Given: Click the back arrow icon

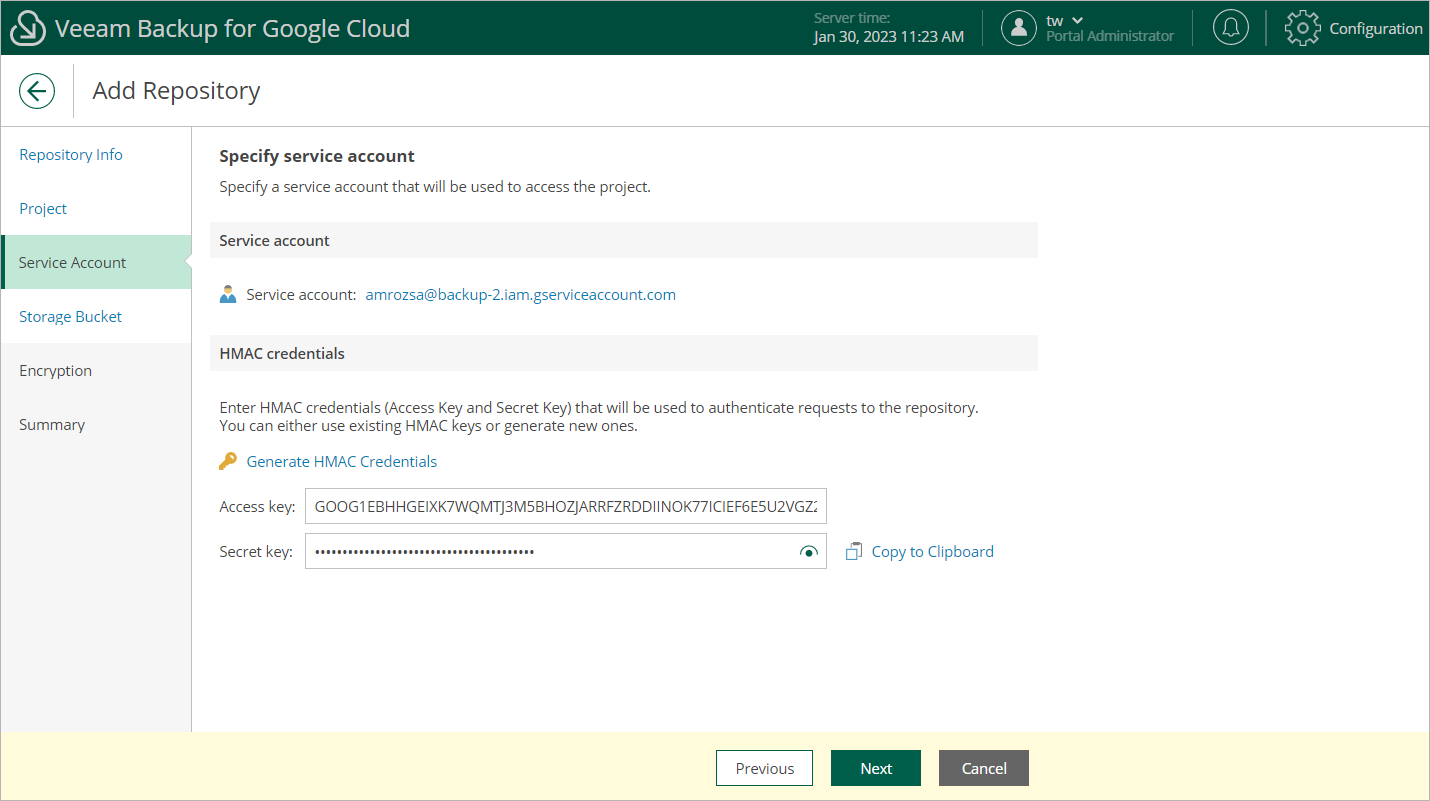Looking at the screenshot, I should (x=37, y=91).
